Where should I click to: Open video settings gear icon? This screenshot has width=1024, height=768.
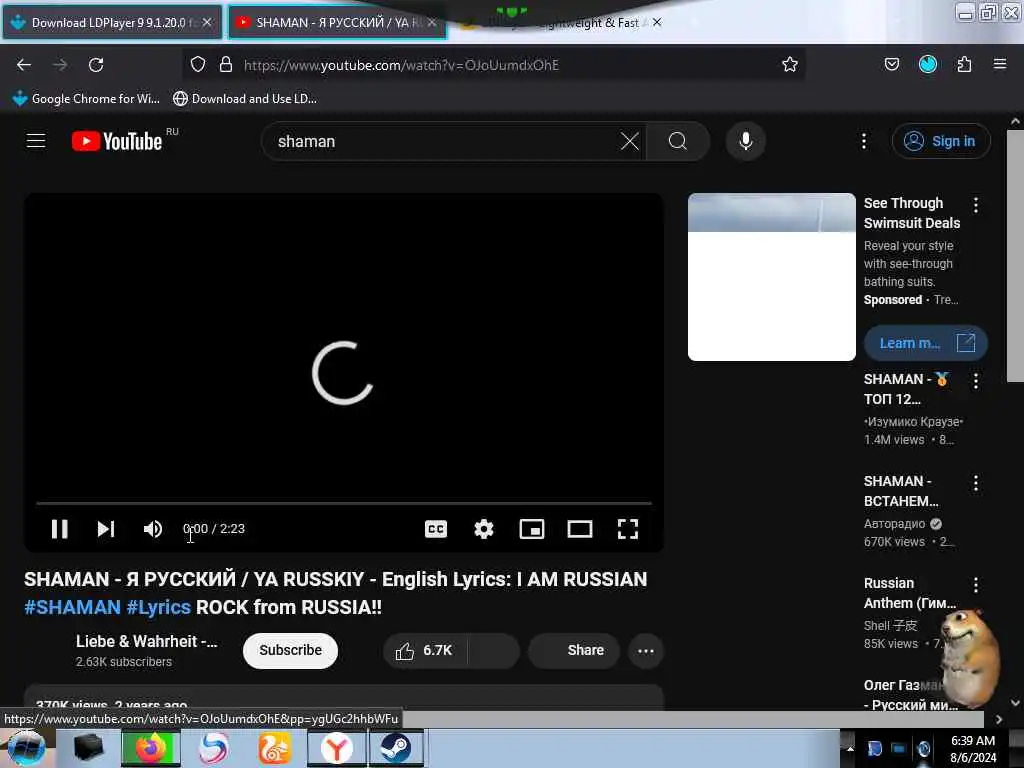[483, 529]
